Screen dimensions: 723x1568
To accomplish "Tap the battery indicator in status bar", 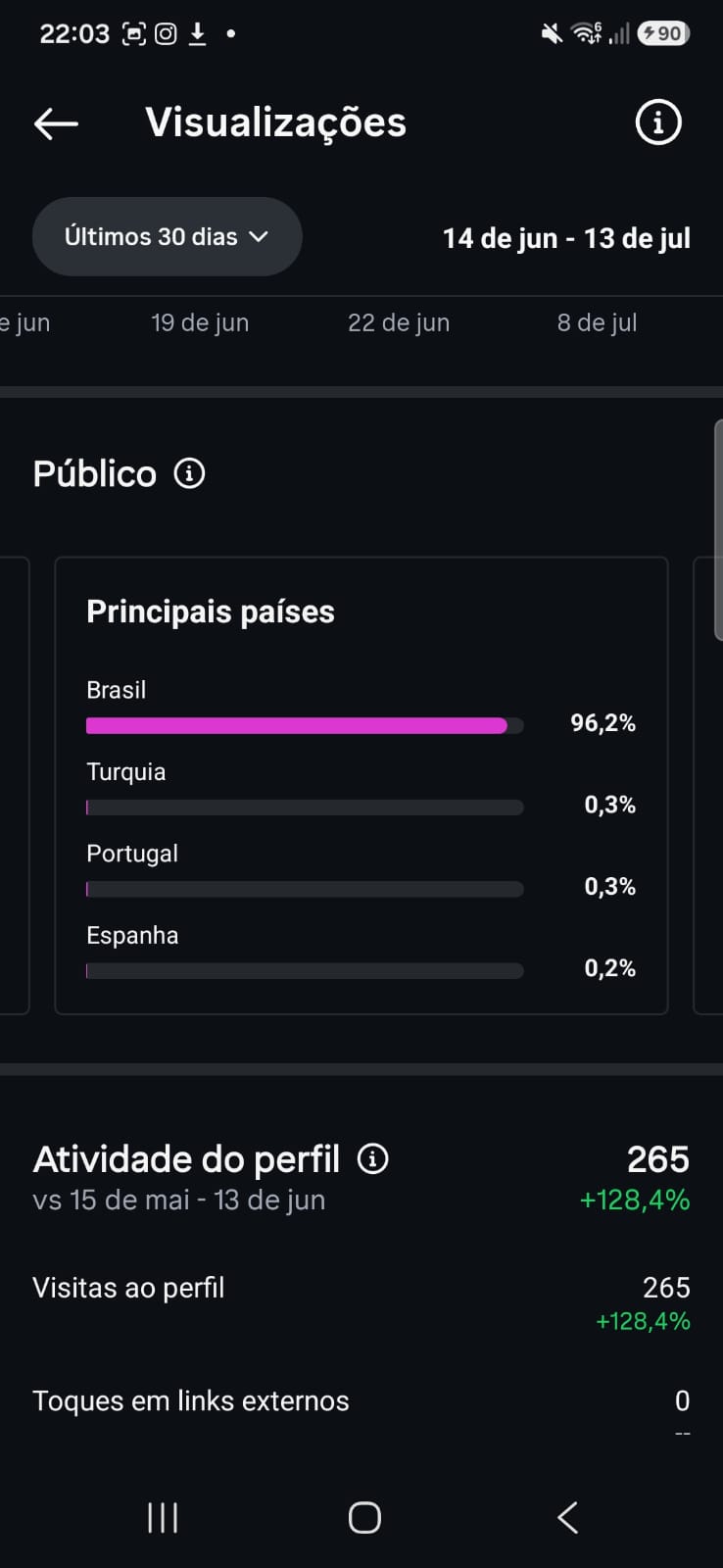I will click(x=663, y=34).
